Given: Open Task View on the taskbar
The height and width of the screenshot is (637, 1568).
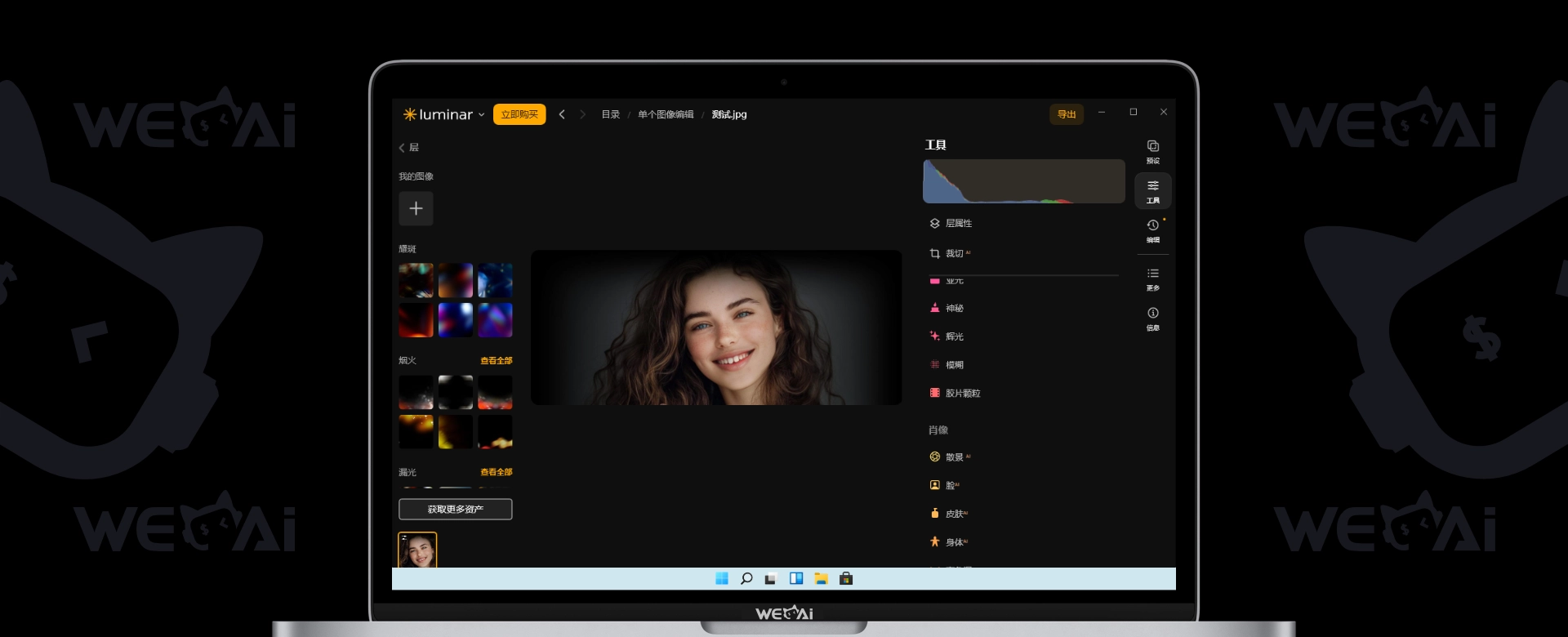Looking at the screenshot, I should click(x=771, y=579).
